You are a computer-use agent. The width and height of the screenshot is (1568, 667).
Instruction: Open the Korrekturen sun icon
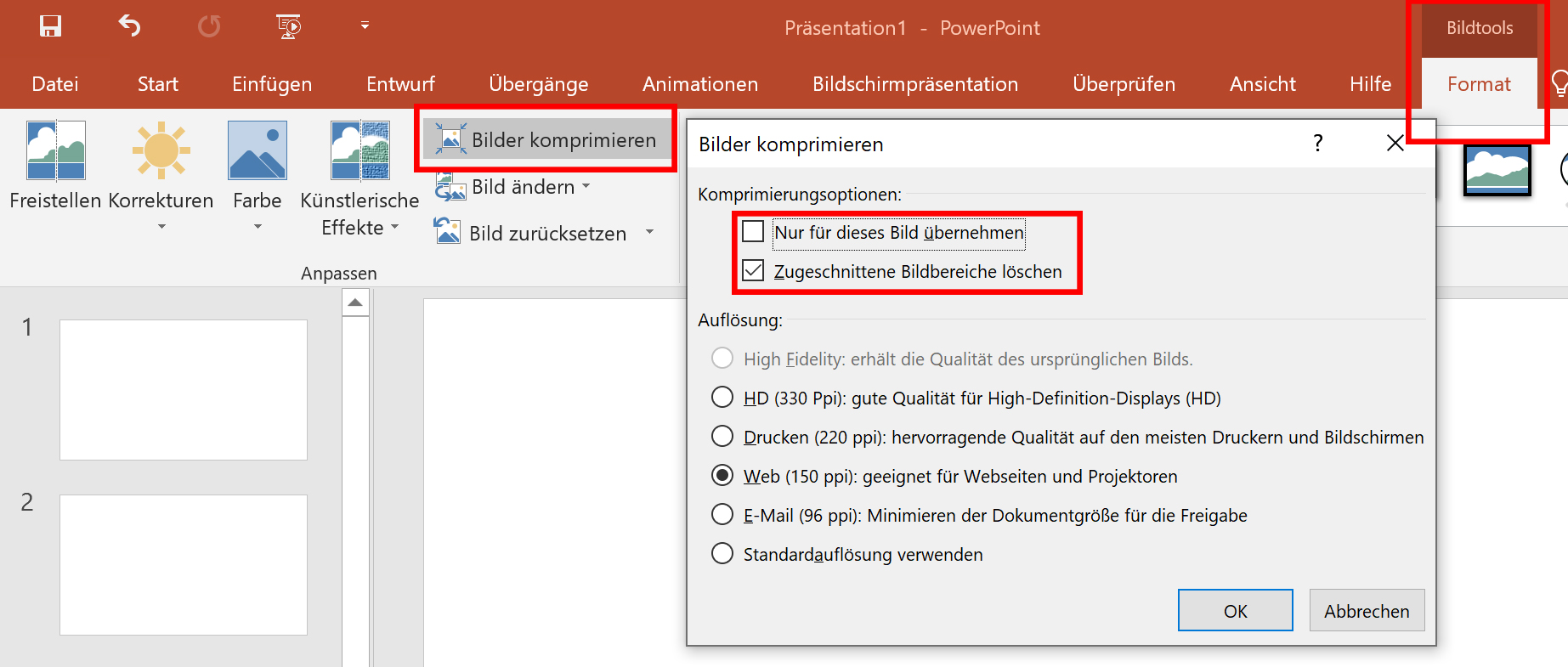pyautogui.click(x=161, y=150)
